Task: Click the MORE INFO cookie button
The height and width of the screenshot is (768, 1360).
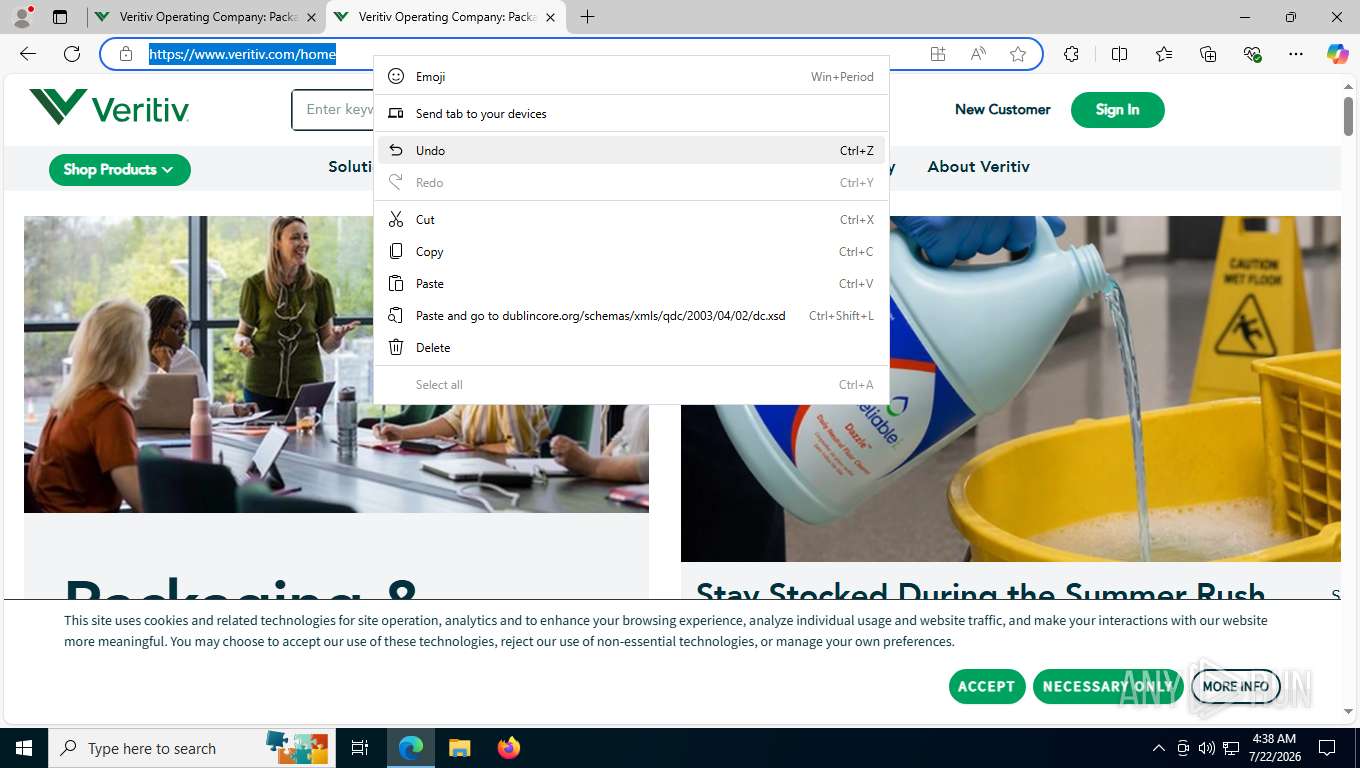Action: [1235, 686]
